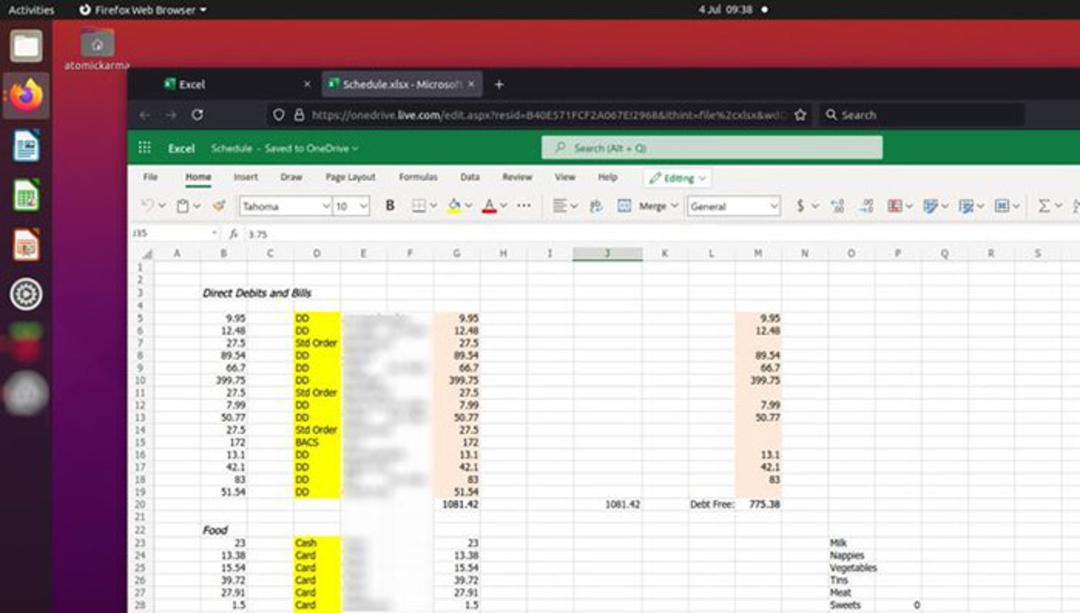Toggle Wrap Text
The image size is (1080, 613).
pos(596,205)
